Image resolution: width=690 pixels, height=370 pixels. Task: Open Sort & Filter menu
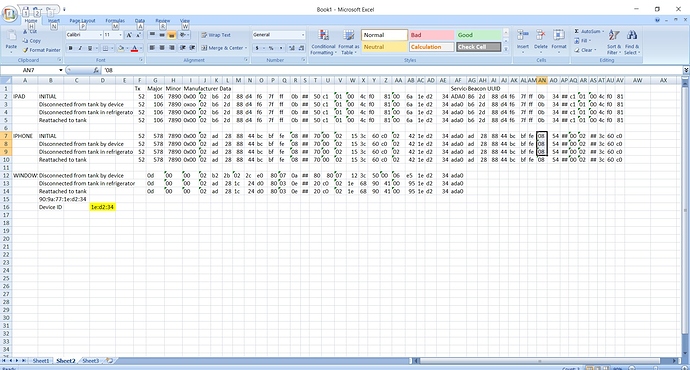coord(613,42)
